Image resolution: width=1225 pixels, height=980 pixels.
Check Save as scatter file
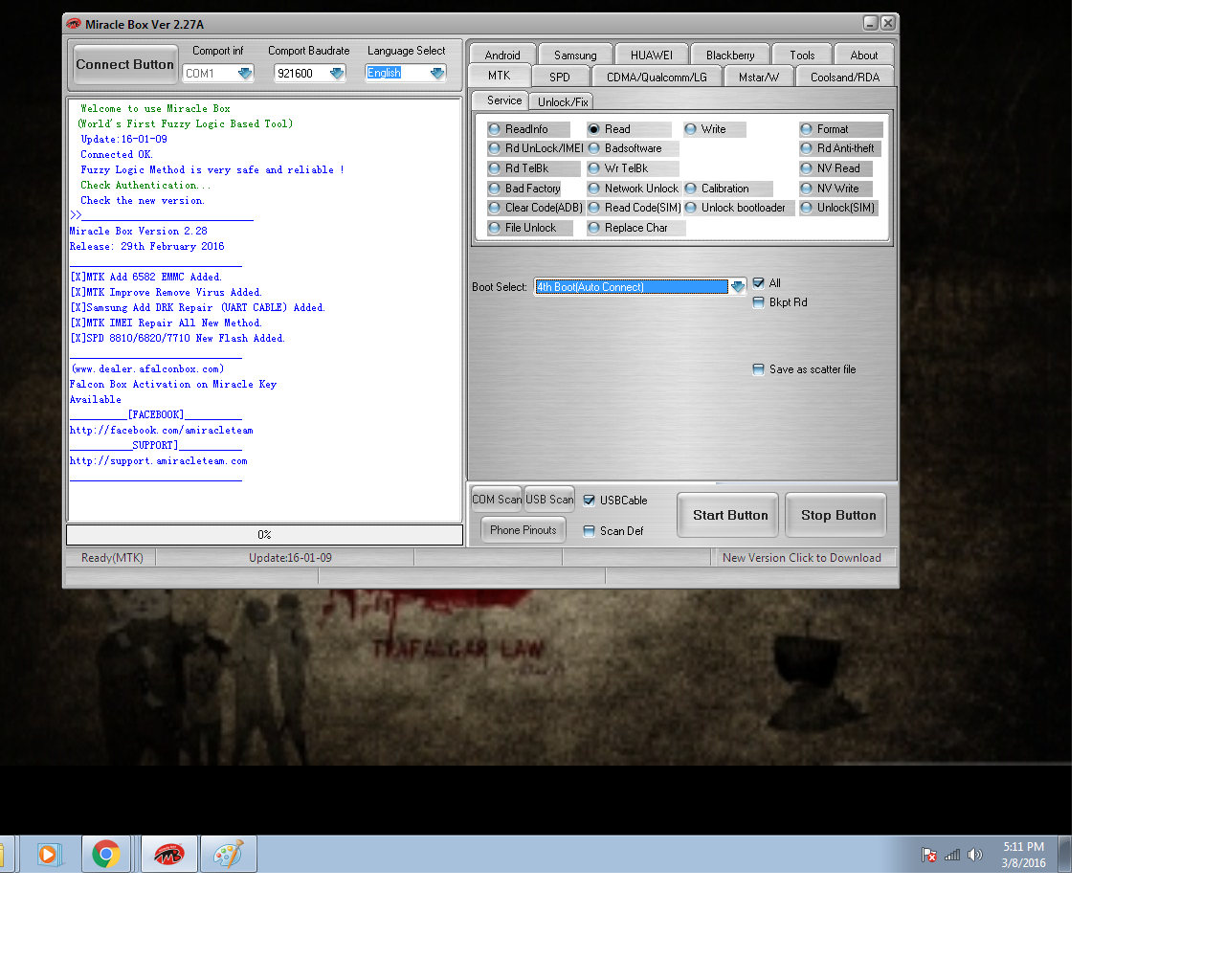tap(759, 369)
